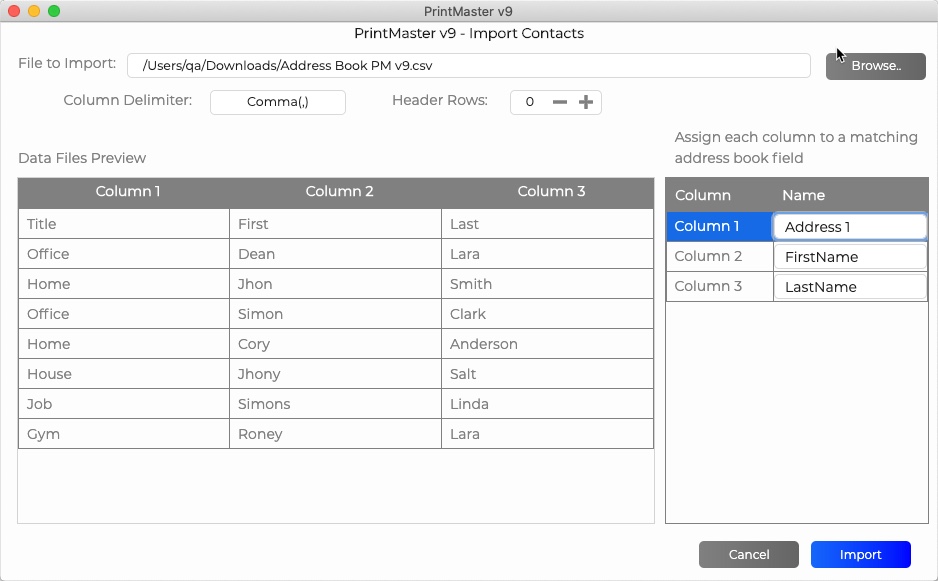Viewport: 938px width, 581px height.
Task: Click the Header Rows value field
Action: [529, 102]
